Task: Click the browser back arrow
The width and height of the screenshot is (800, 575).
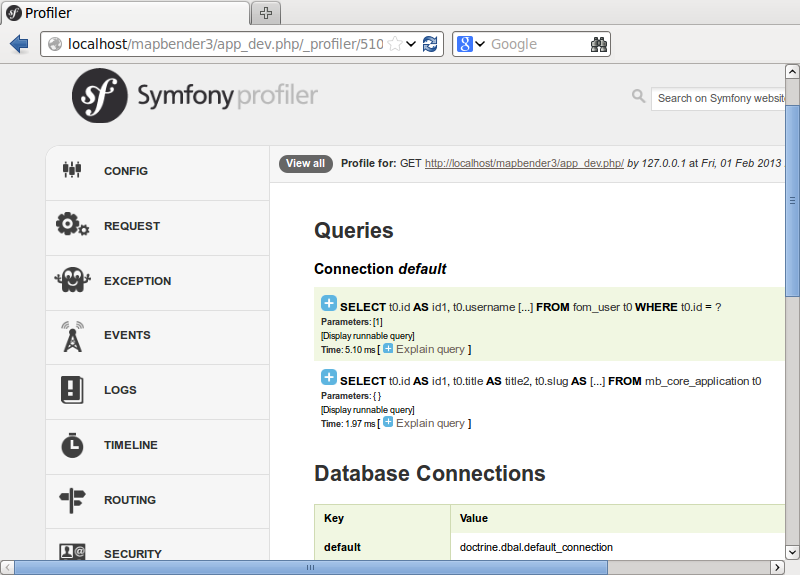Action: 19,44
